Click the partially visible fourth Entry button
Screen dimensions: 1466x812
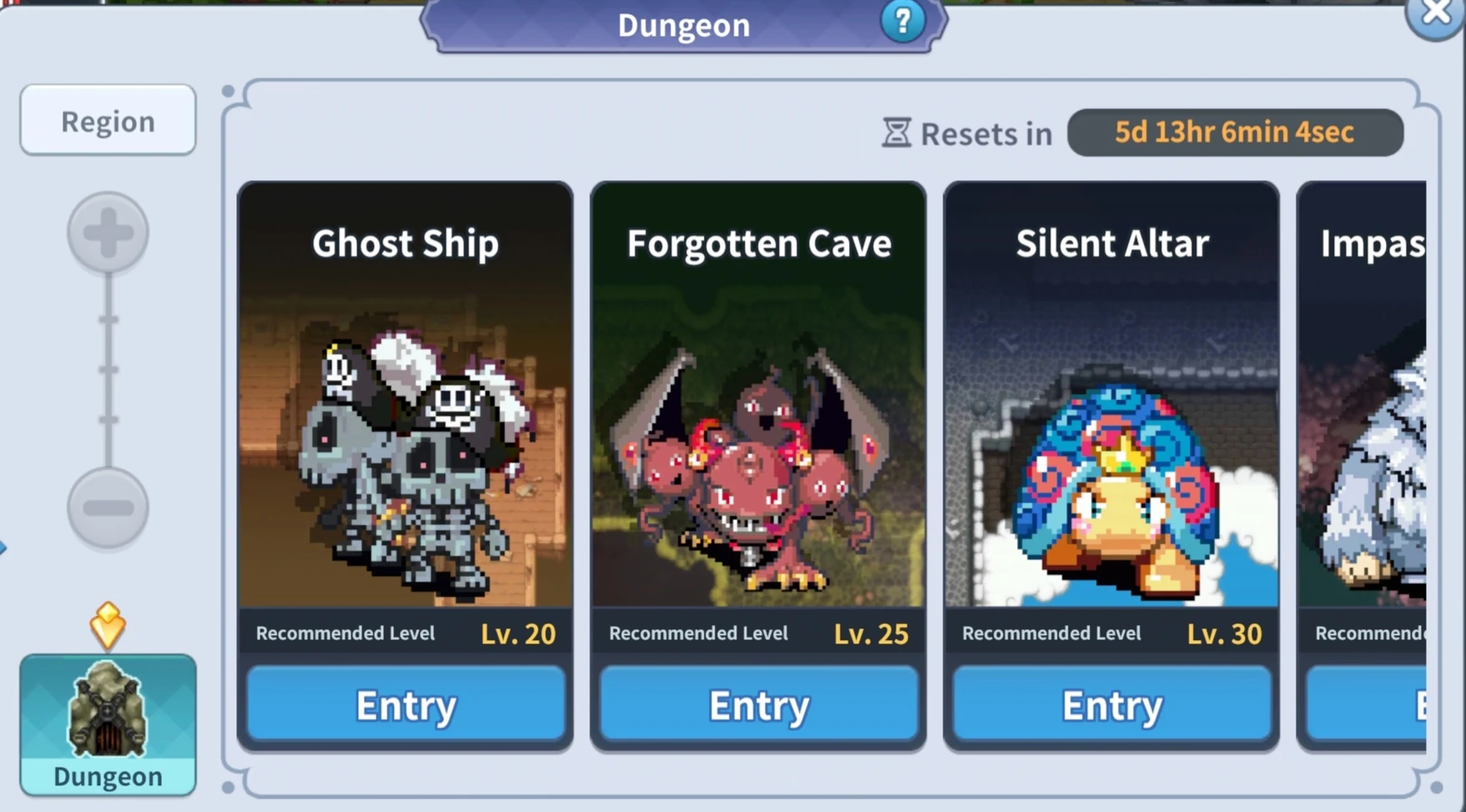click(1366, 705)
